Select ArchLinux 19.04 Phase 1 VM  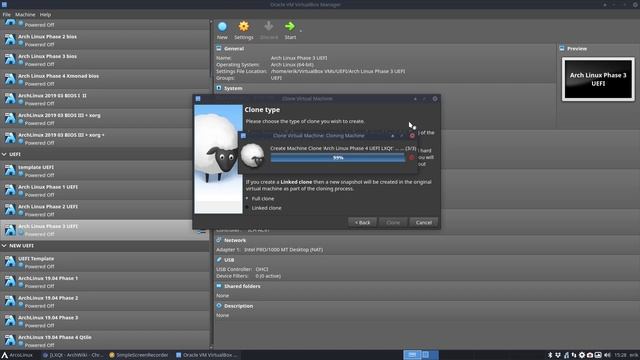[x=104, y=282]
